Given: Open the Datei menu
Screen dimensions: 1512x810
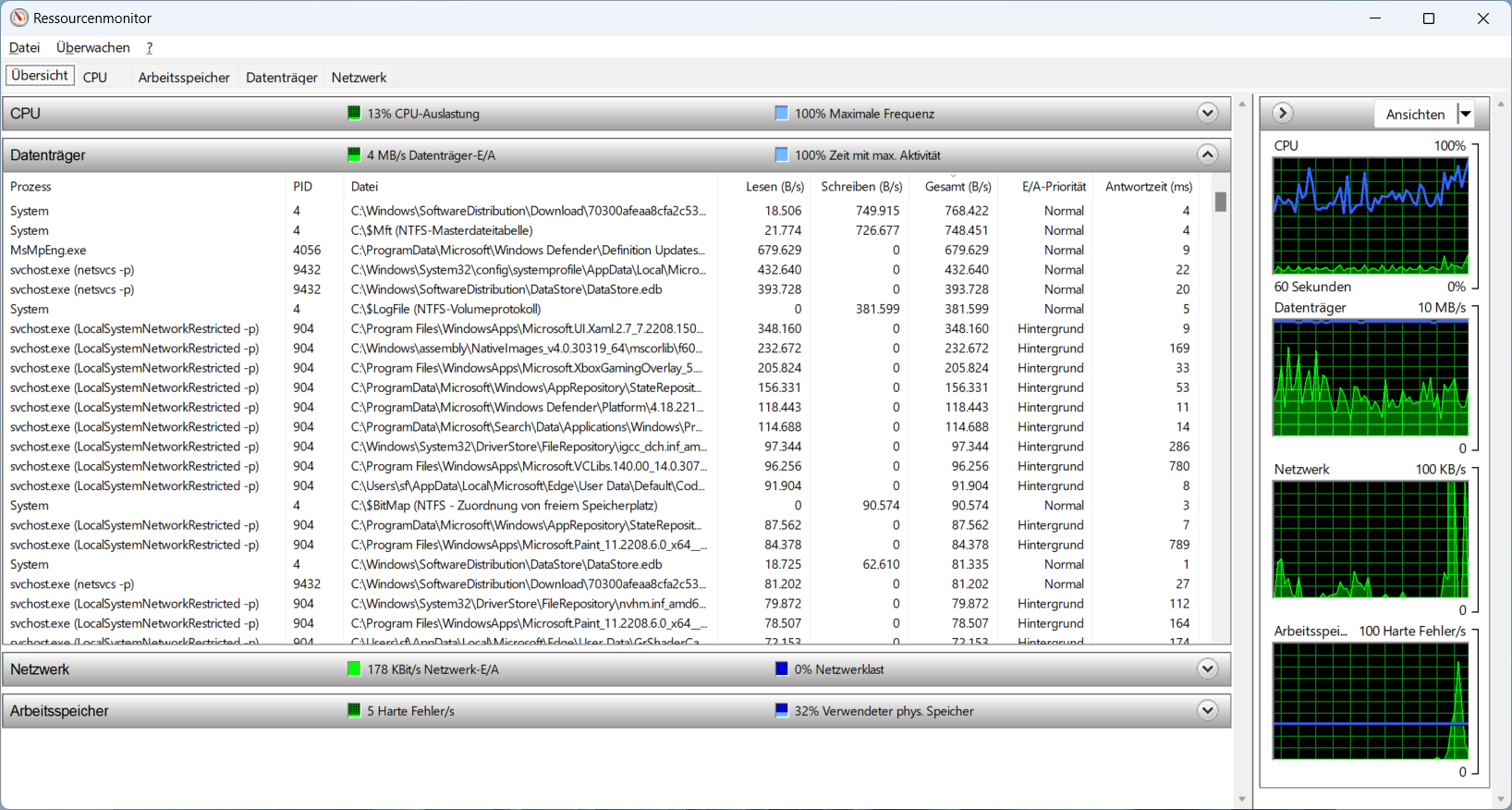Looking at the screenshot, I should 25,47.
